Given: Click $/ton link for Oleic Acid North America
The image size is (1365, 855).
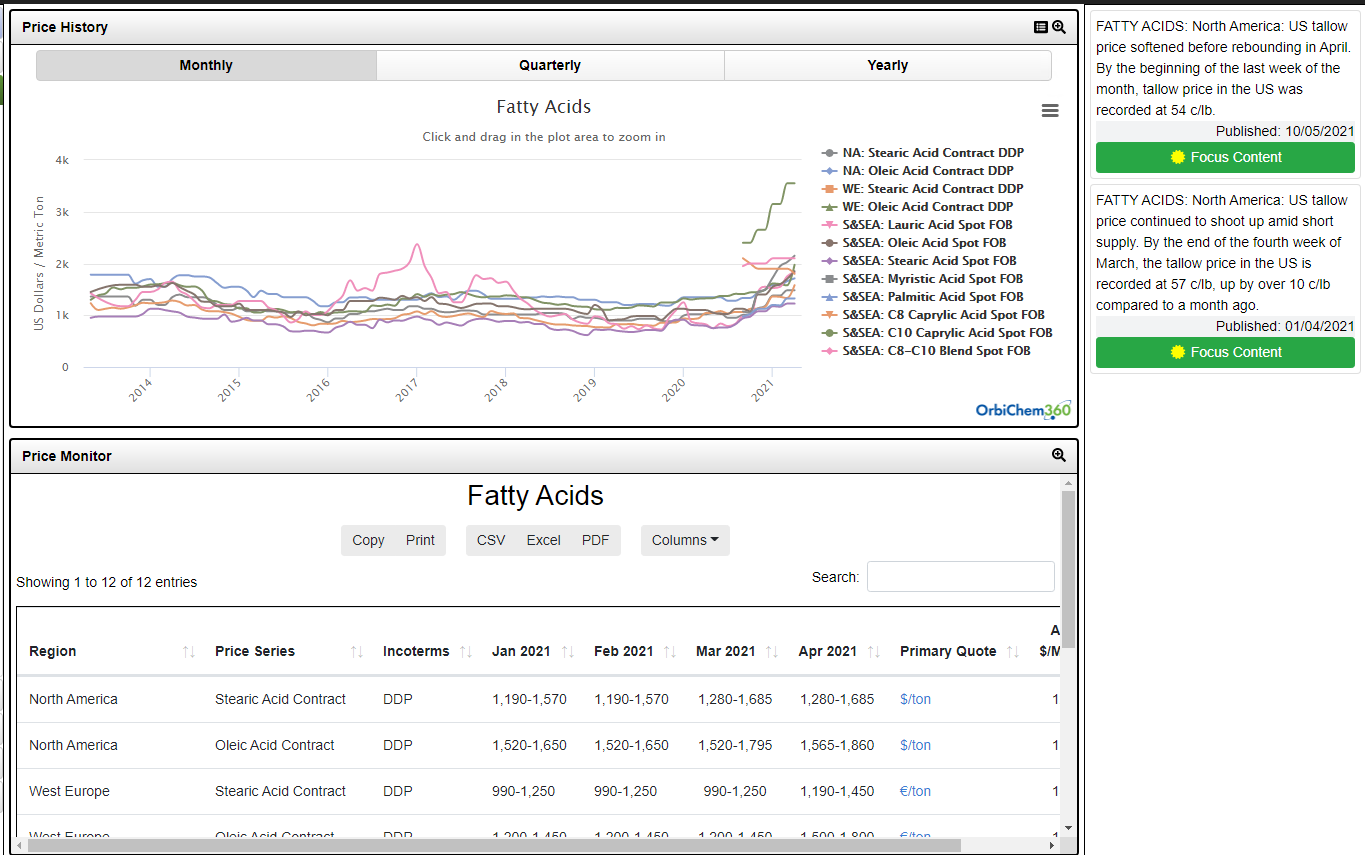Looking at the screenshot, I should pyautogui.click(x=915, y=745).
